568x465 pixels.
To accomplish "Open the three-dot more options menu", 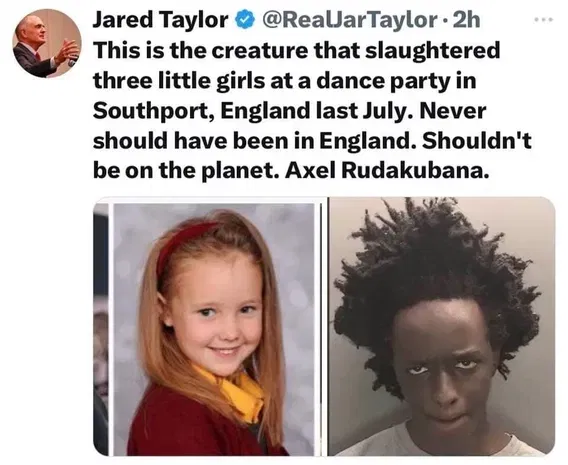I will pyautogui.click(x=543, y=20).
